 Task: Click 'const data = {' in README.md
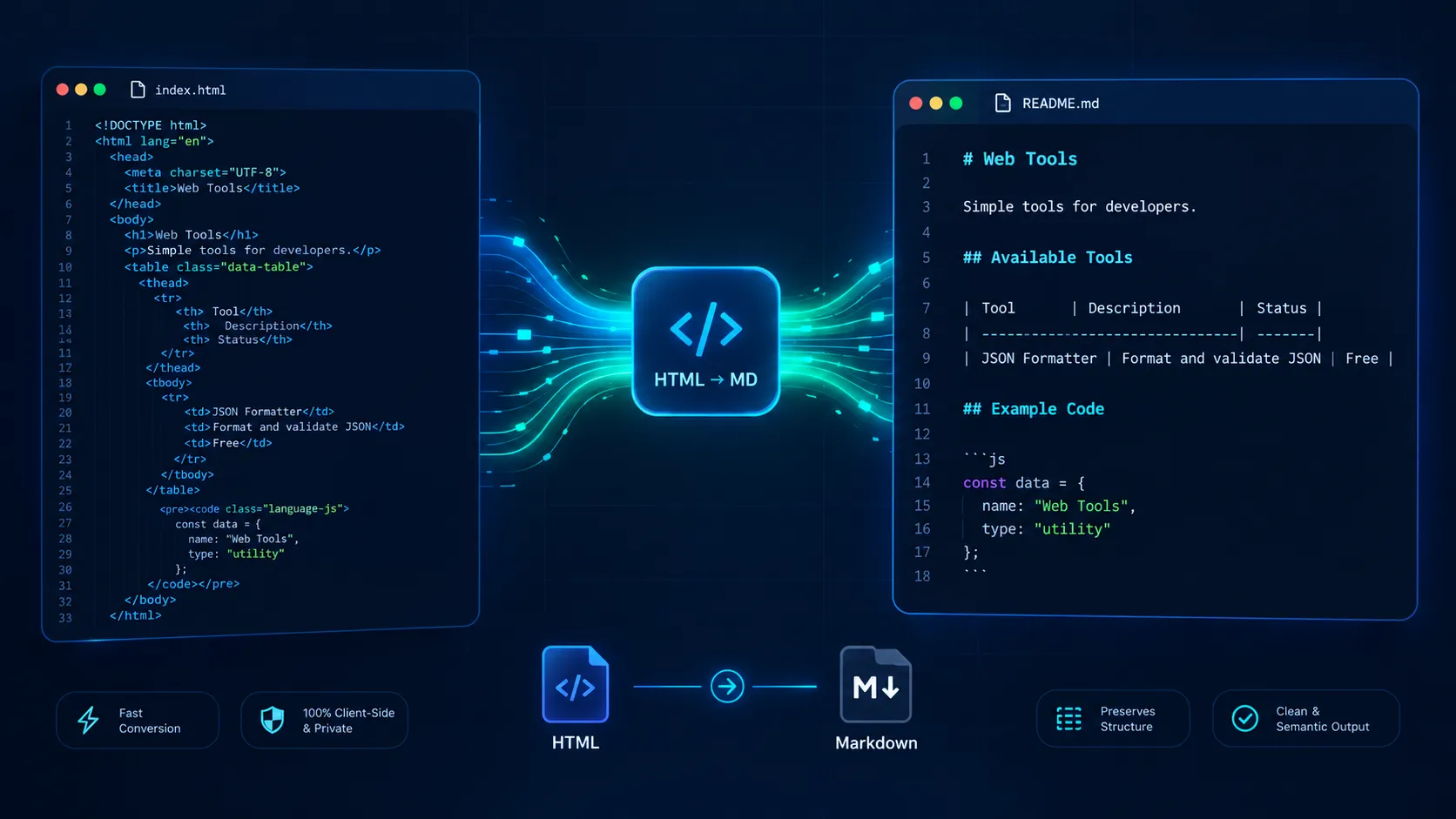pyautogui.click(x=1023, y=482)
